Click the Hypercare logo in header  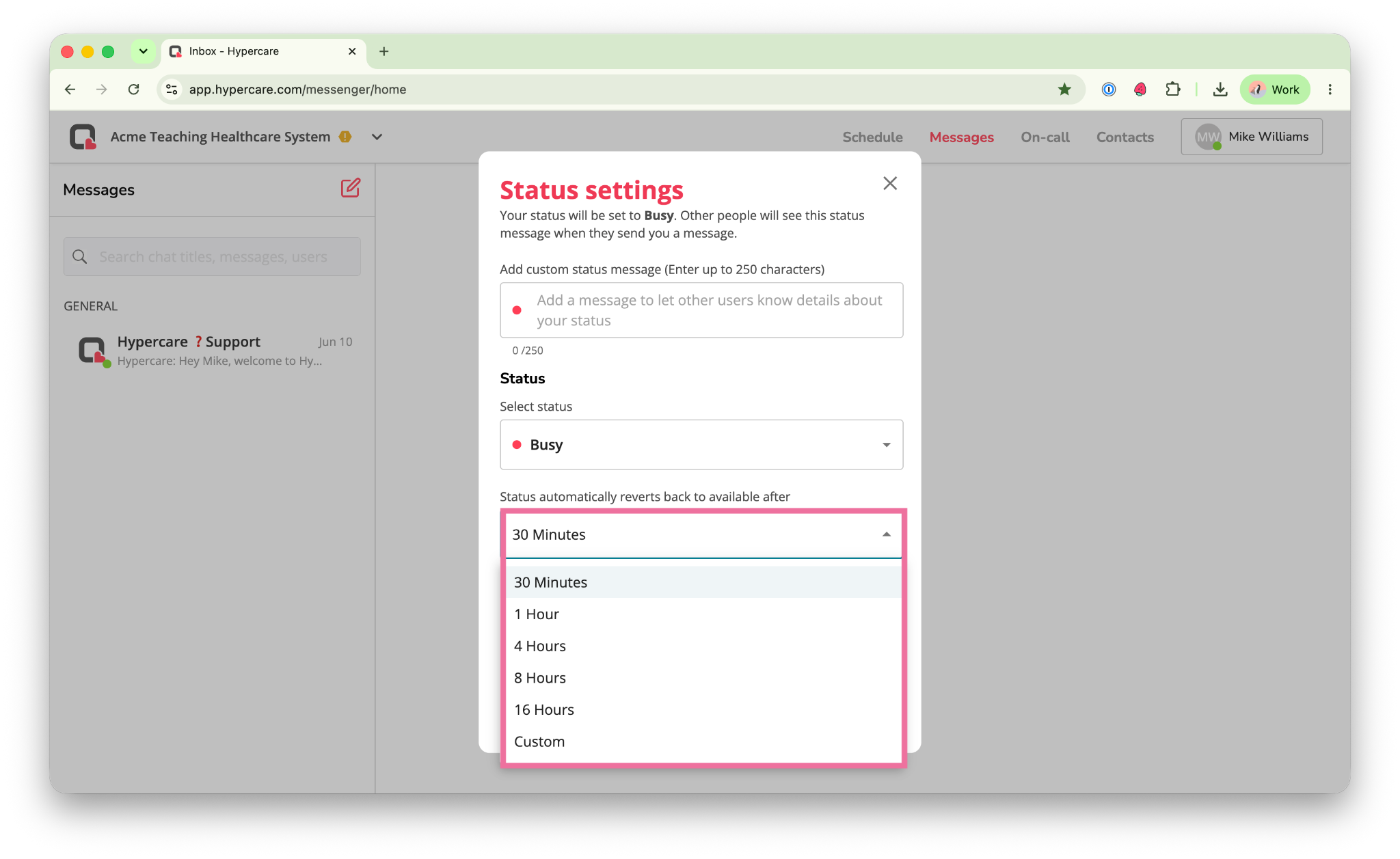coord(83,137)
